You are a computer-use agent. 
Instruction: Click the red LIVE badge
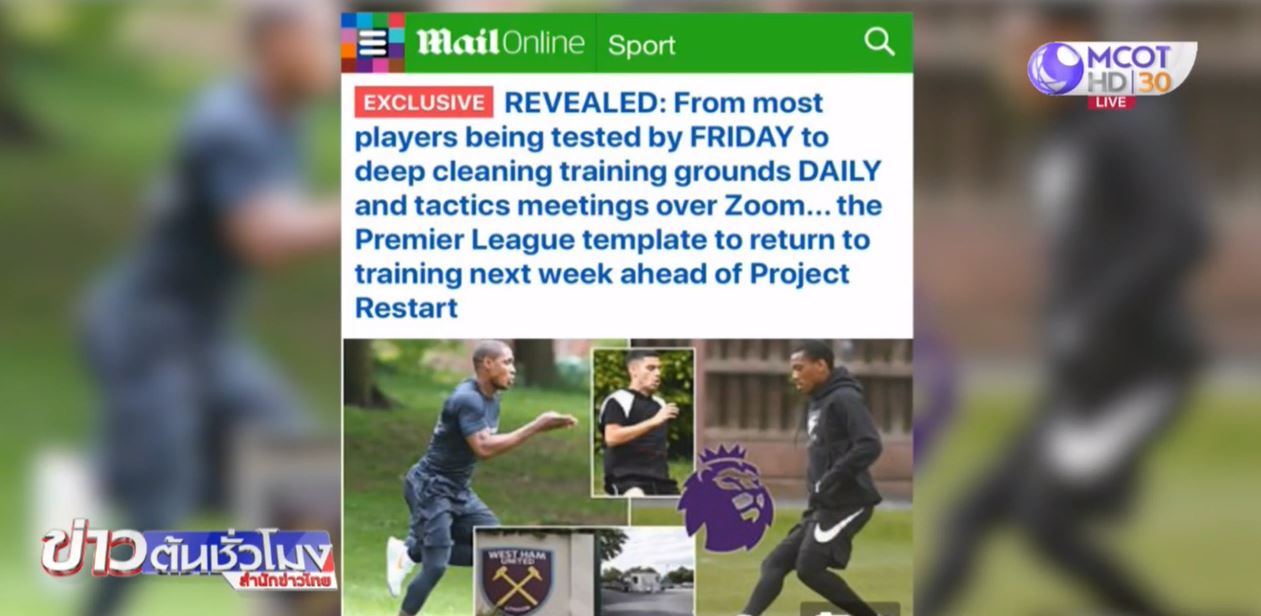1111,102
